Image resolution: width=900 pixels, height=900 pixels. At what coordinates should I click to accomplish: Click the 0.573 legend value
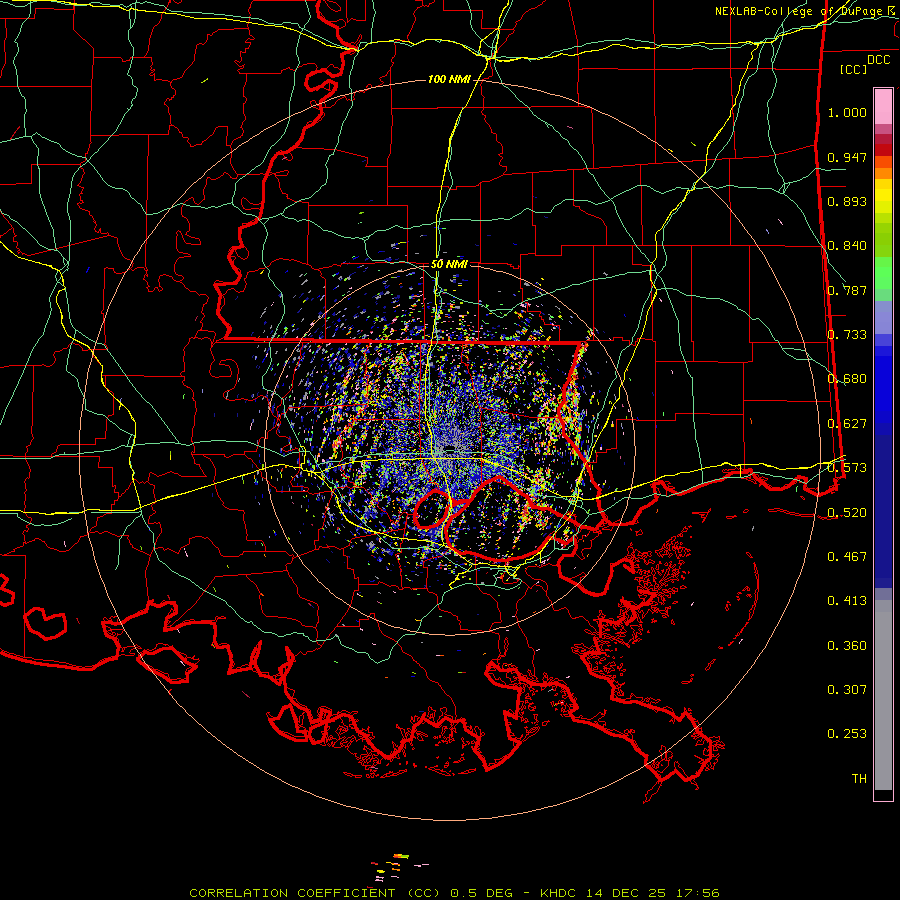847,468
